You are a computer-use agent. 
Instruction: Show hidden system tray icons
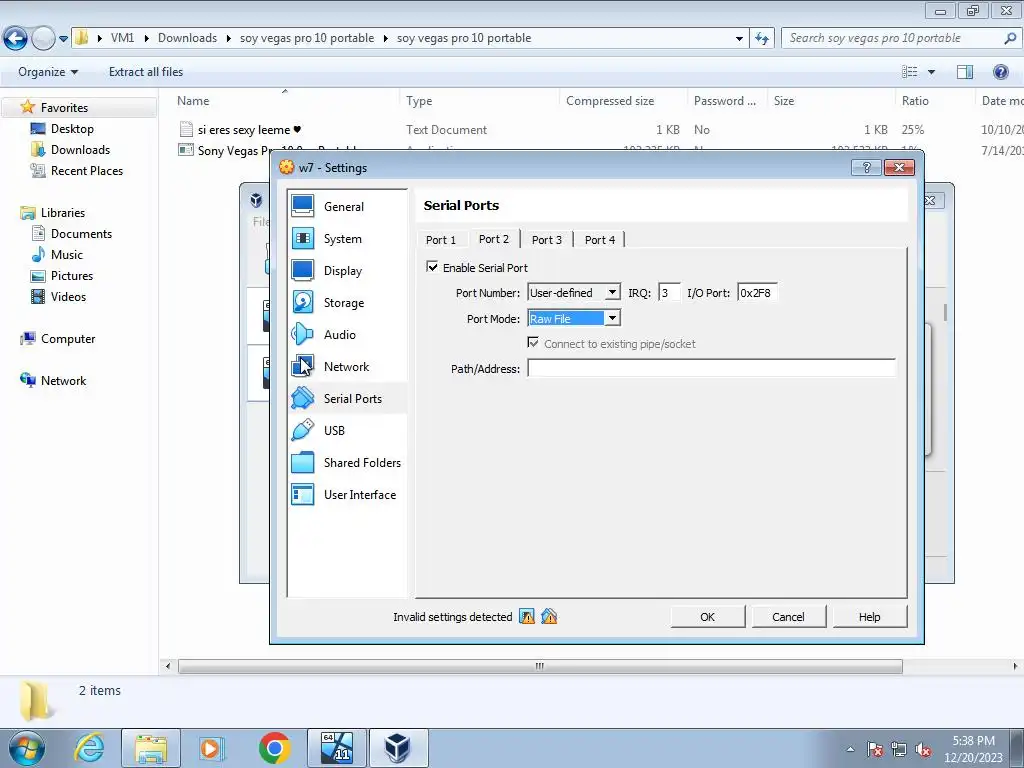[850, 749]
